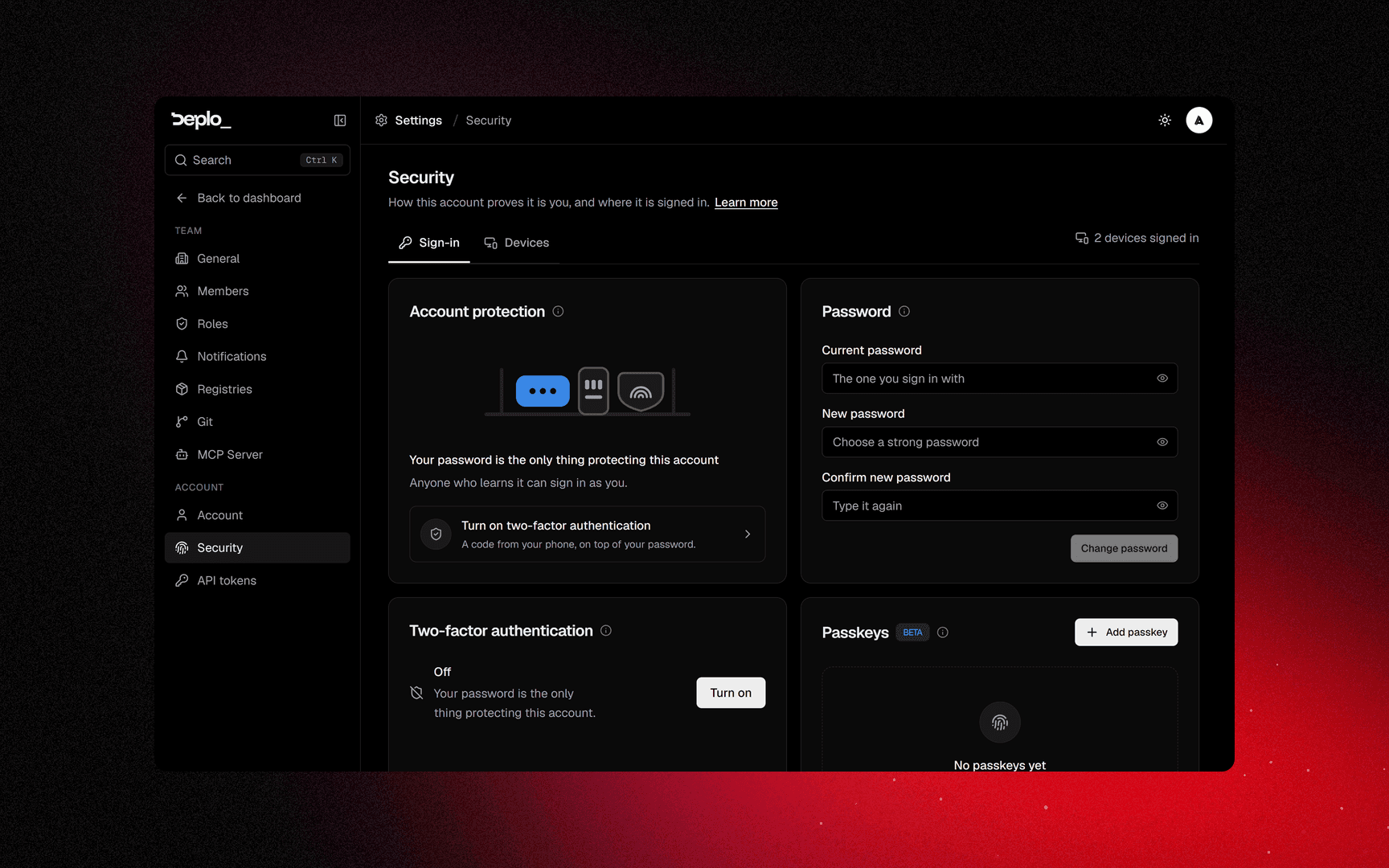Click the info icon next to Account protection

pos(558,311)
